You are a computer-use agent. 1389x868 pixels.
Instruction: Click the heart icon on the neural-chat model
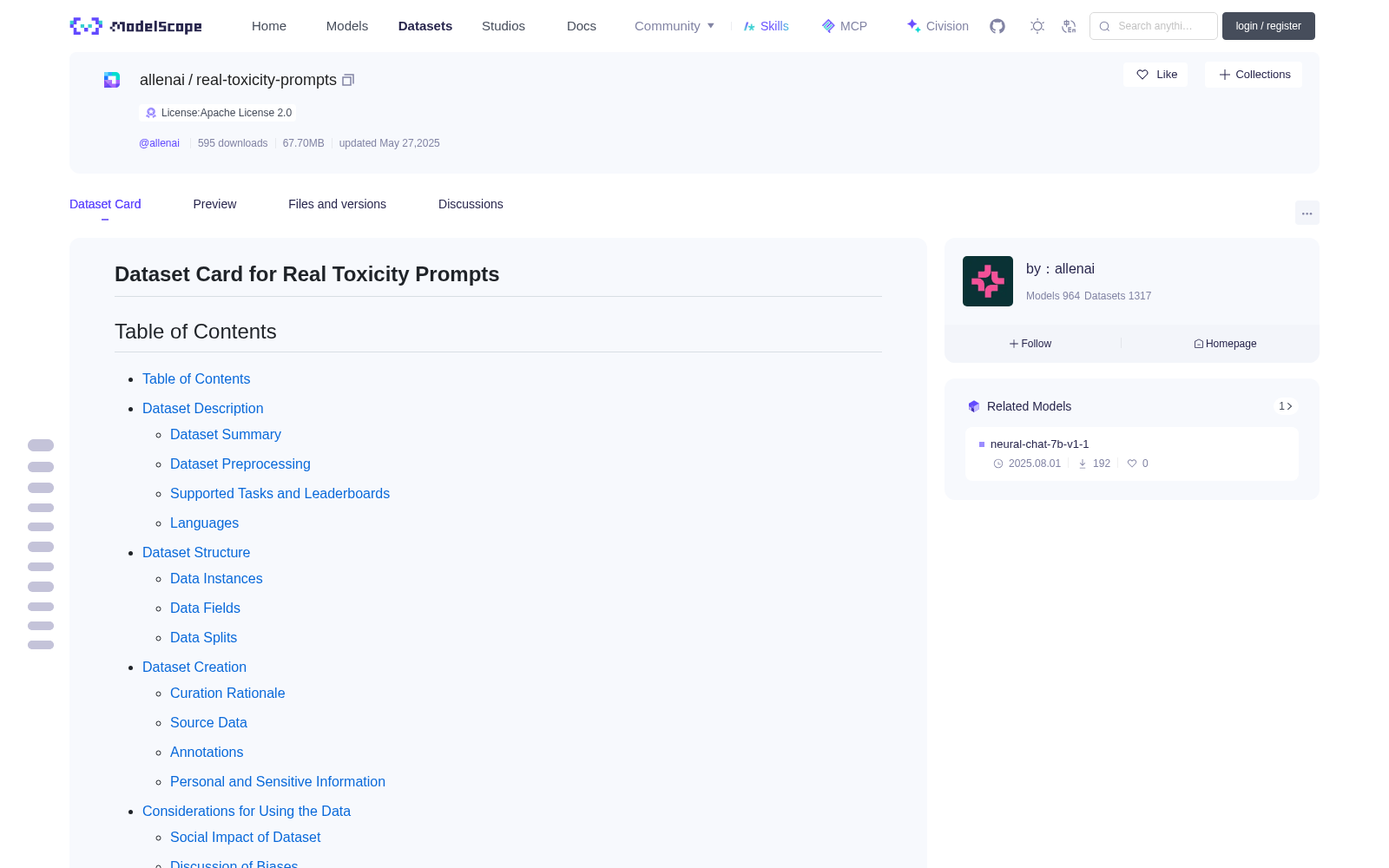coord(1132,464)
